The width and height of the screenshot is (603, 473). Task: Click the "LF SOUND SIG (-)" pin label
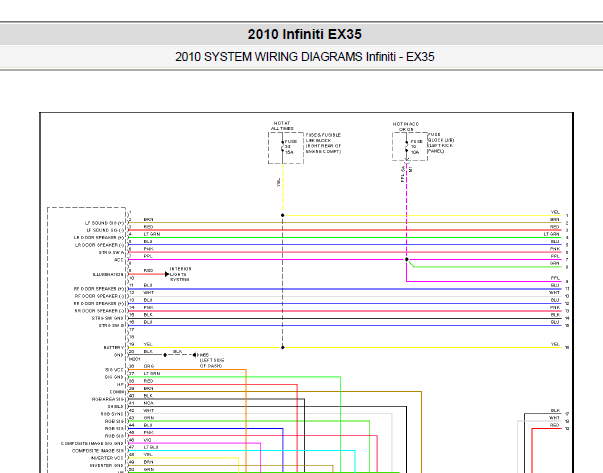coord(105,230)
